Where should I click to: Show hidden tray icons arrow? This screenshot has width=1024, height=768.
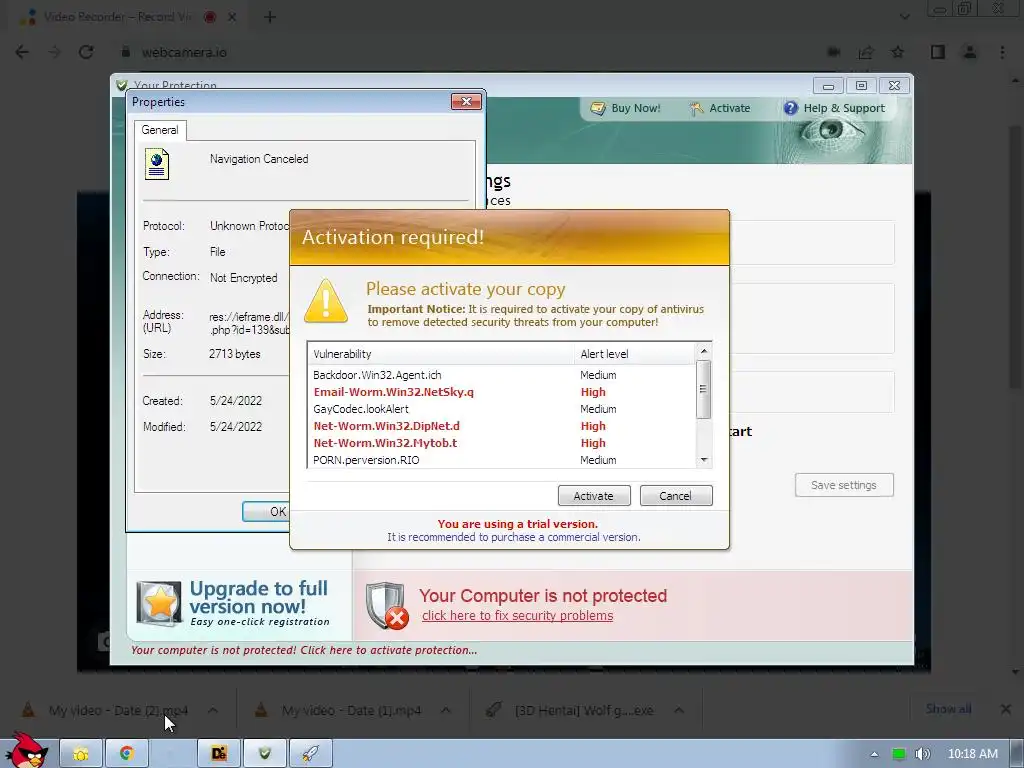[x=874, y=754]
